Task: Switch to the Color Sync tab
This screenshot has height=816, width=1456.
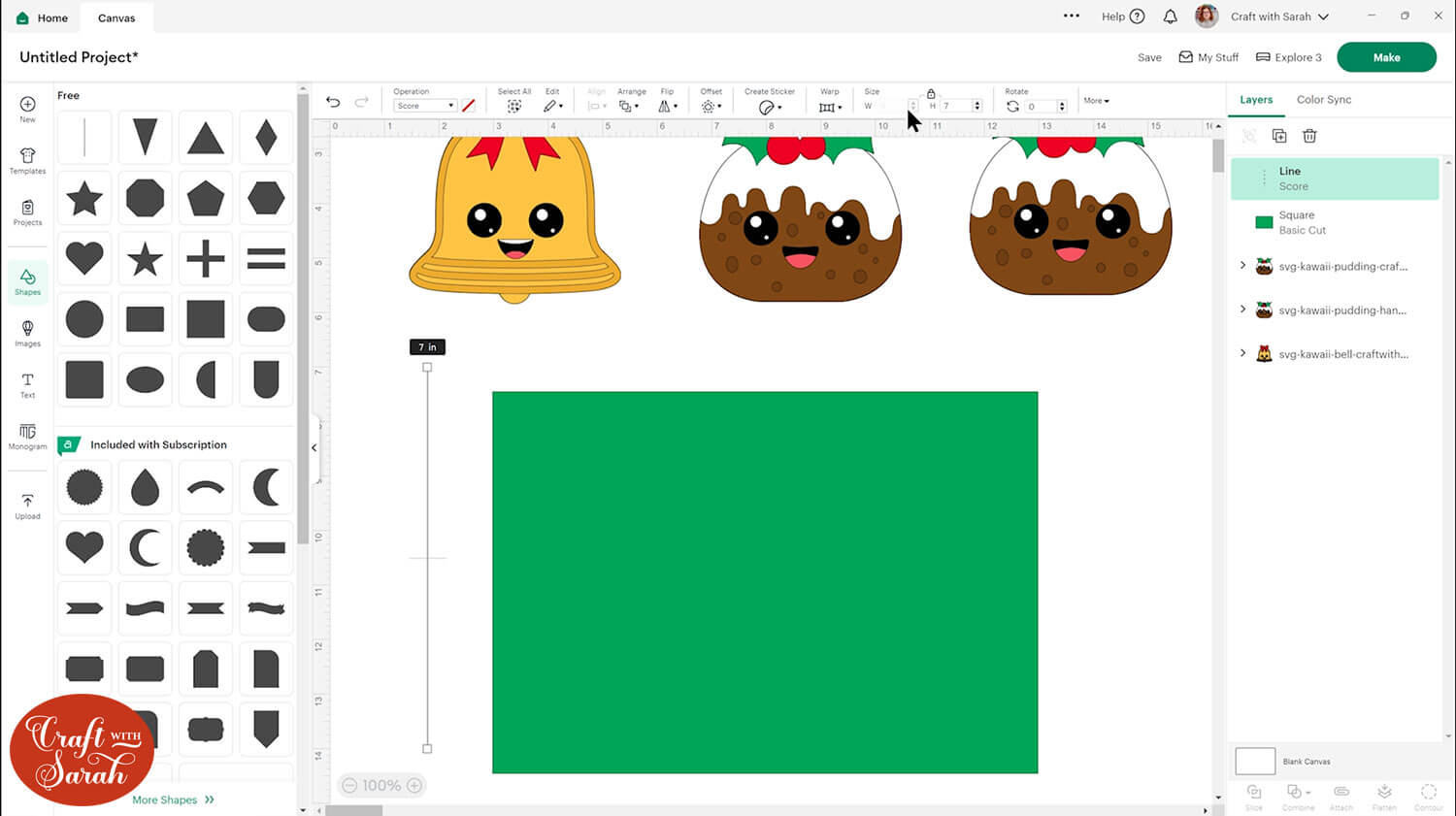Action: pos(1323,100)
